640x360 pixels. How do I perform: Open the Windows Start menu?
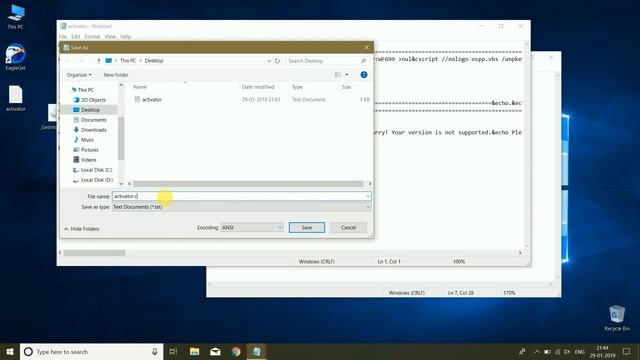pyautogui.click(x=10, y=351)
